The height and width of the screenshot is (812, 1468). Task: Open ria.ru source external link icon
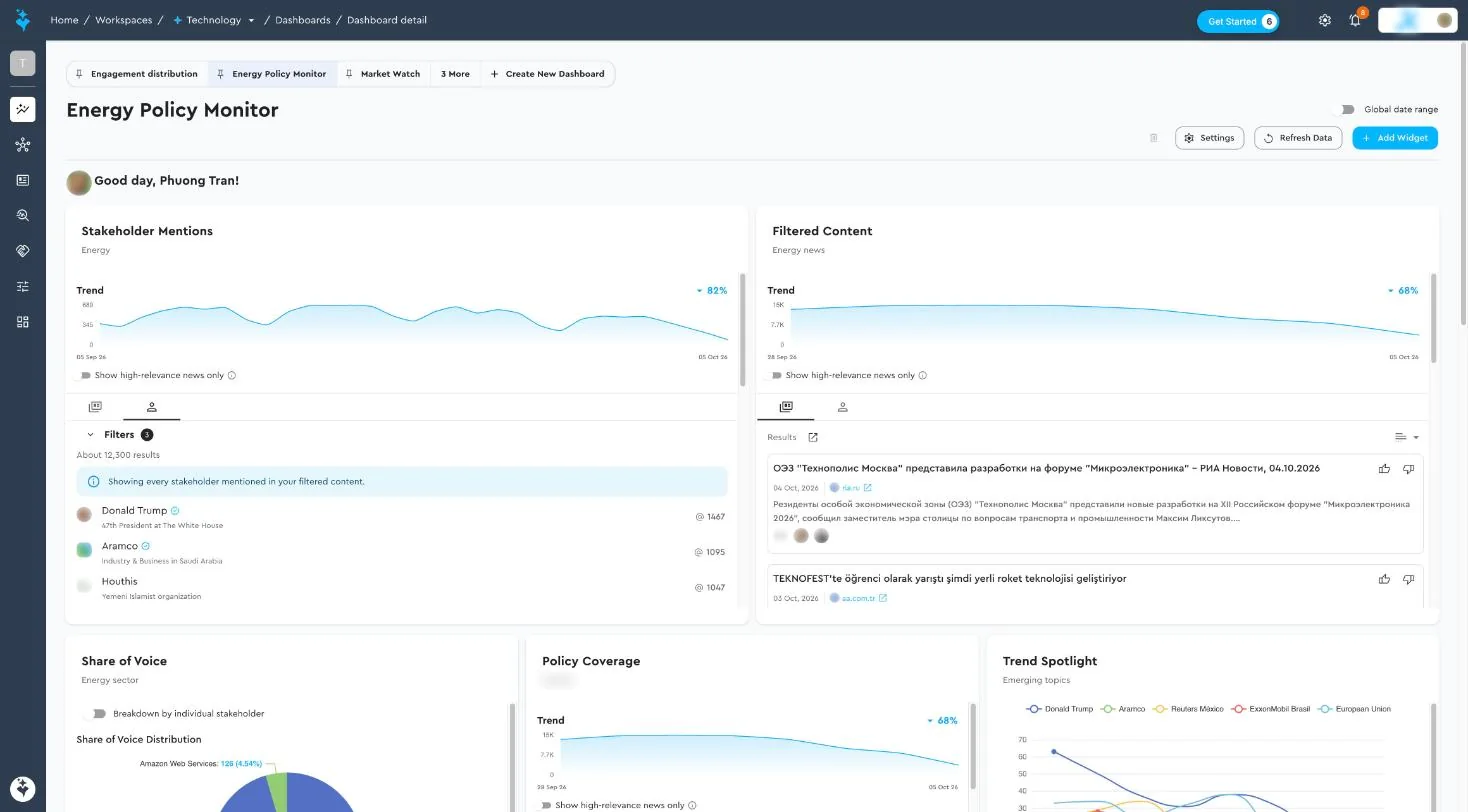click(x=867, y=488)
